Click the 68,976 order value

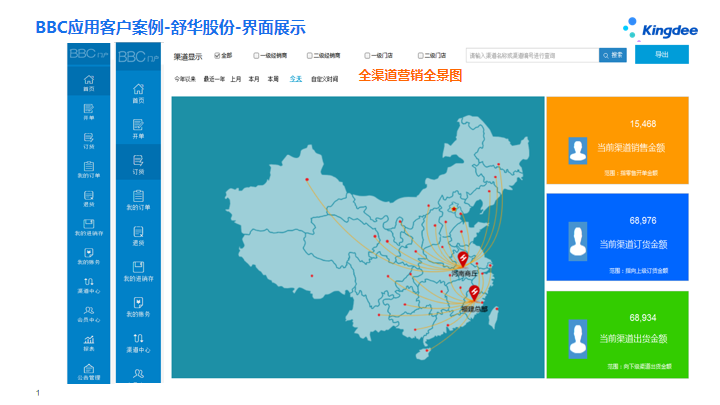pyautogui.click(x=643, y=221)
